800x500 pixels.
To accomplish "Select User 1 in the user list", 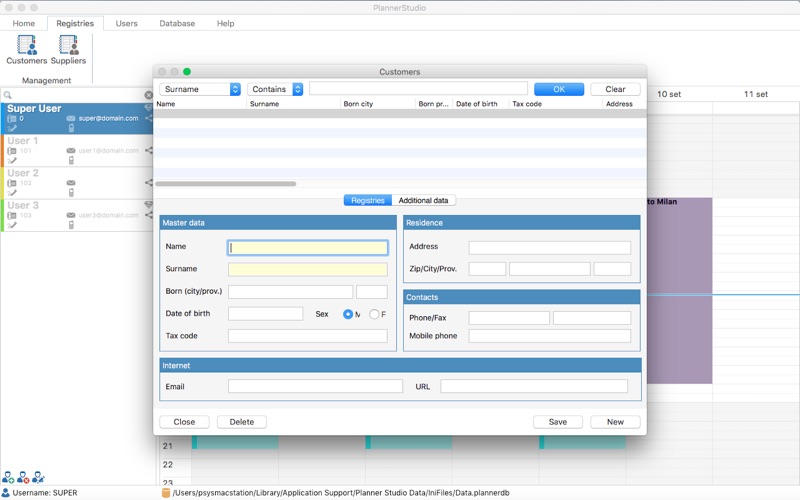I will tap(77, 151).
